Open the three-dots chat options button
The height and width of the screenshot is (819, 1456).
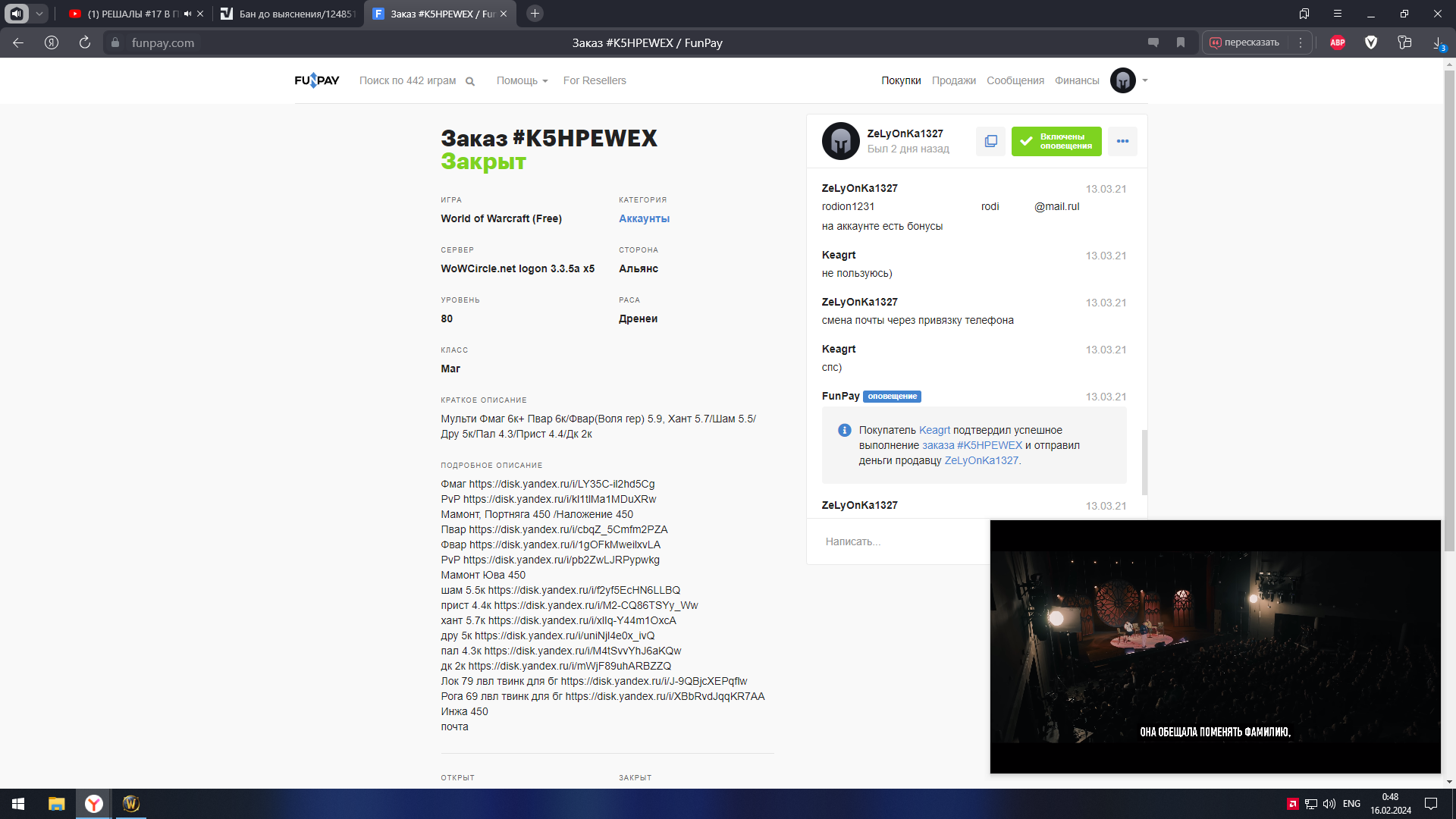click(x=1122, y=141)
